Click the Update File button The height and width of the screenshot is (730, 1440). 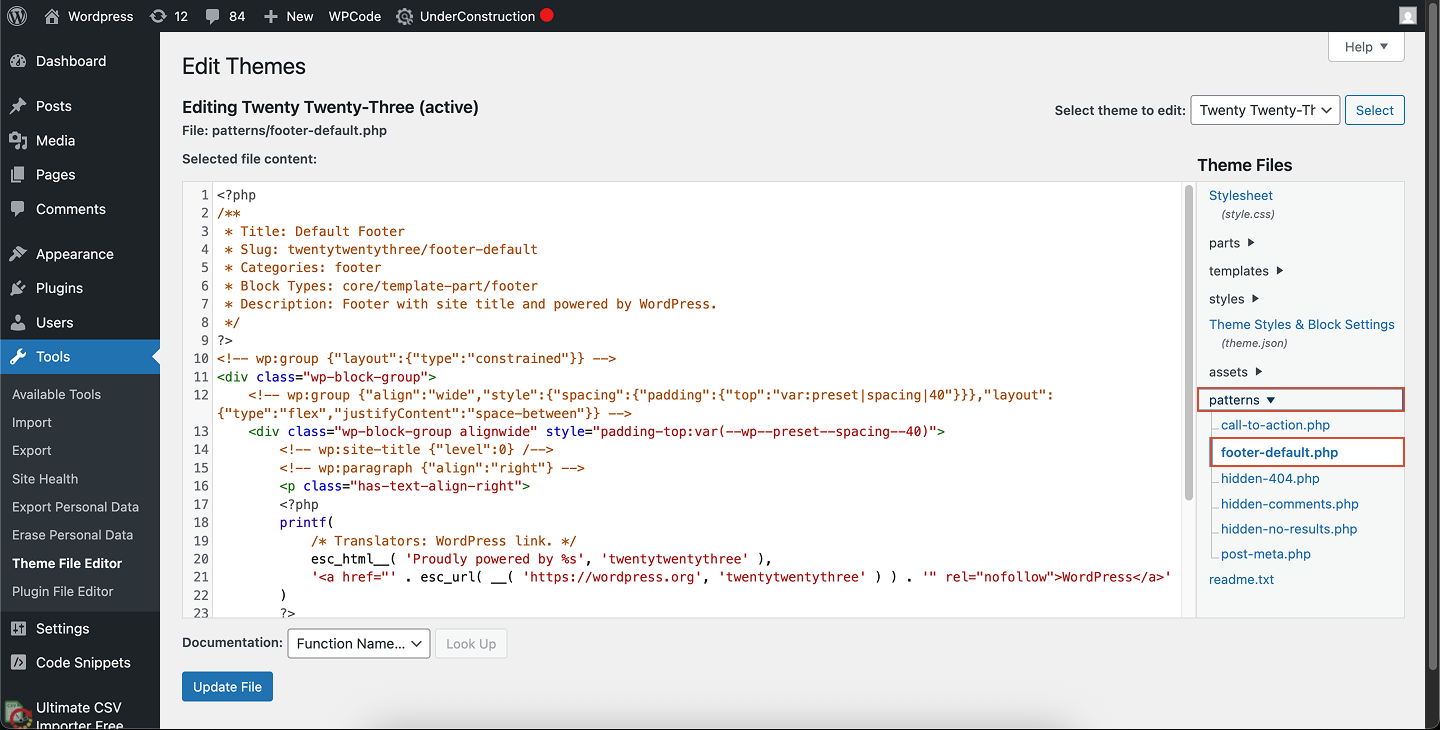click(227, 687)
